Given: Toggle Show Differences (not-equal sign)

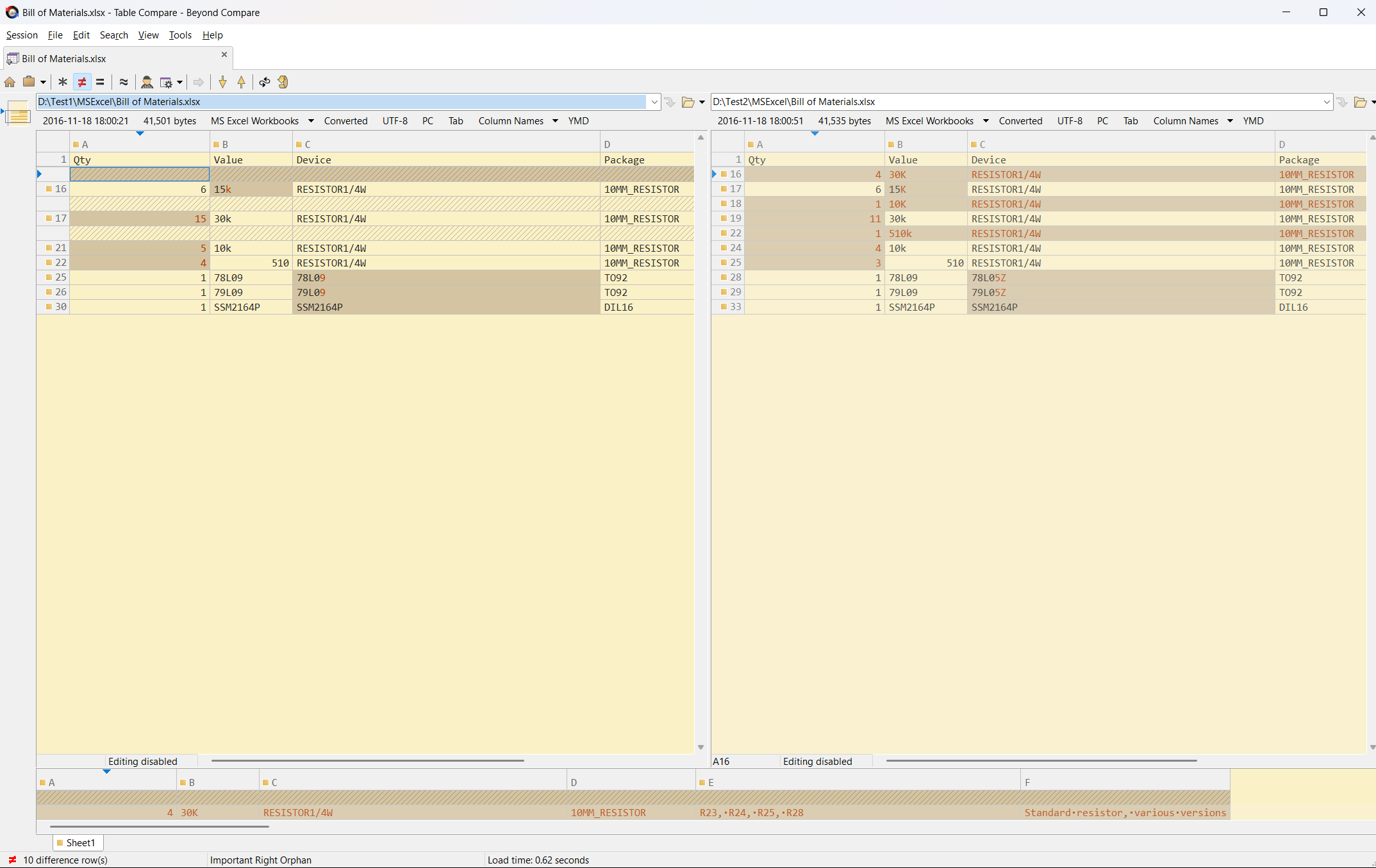Looking at the screenshot, I should [x=82, y=82].
